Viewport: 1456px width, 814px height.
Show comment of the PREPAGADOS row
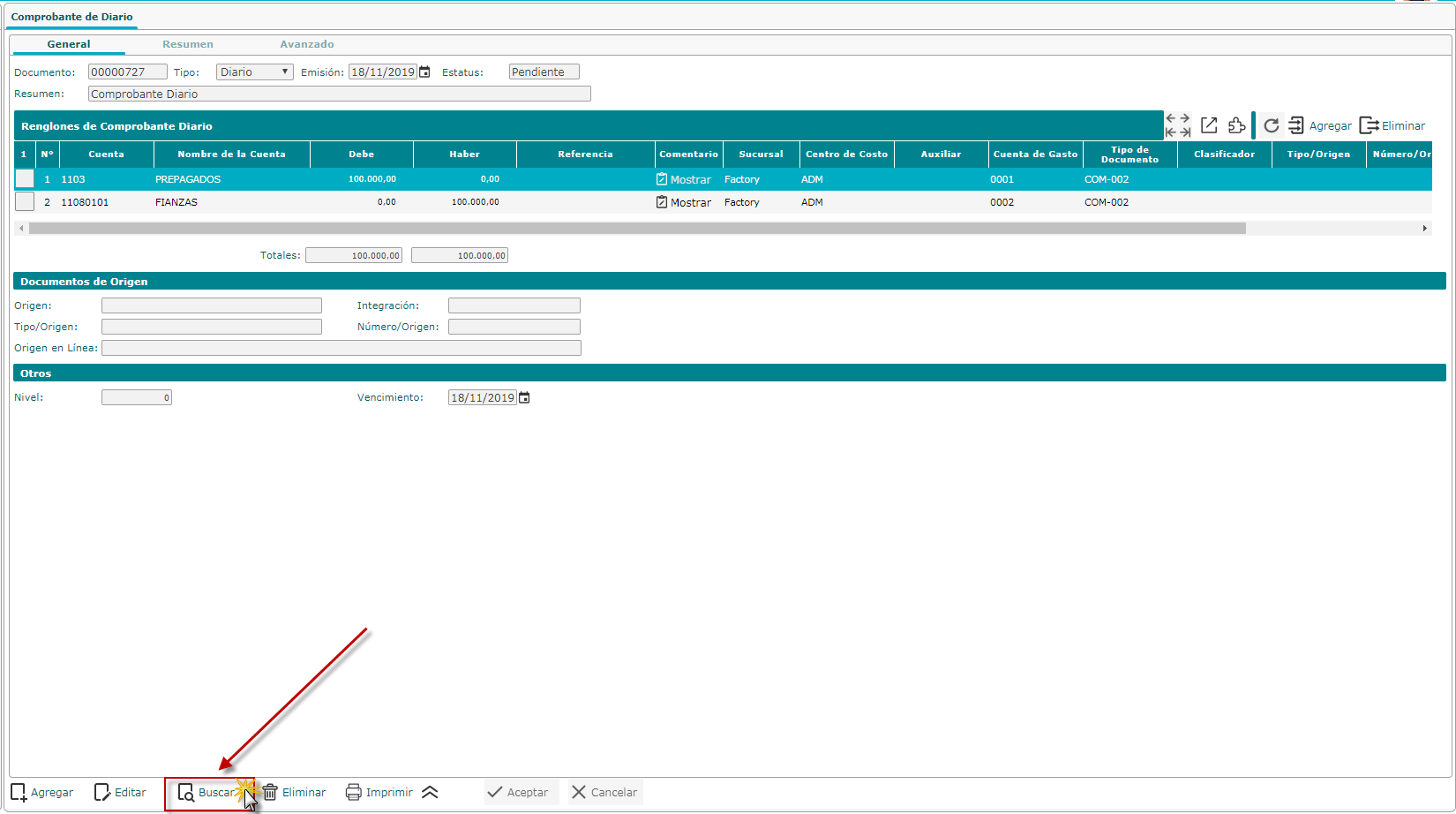pyautogui.click(x=684, y=179)
